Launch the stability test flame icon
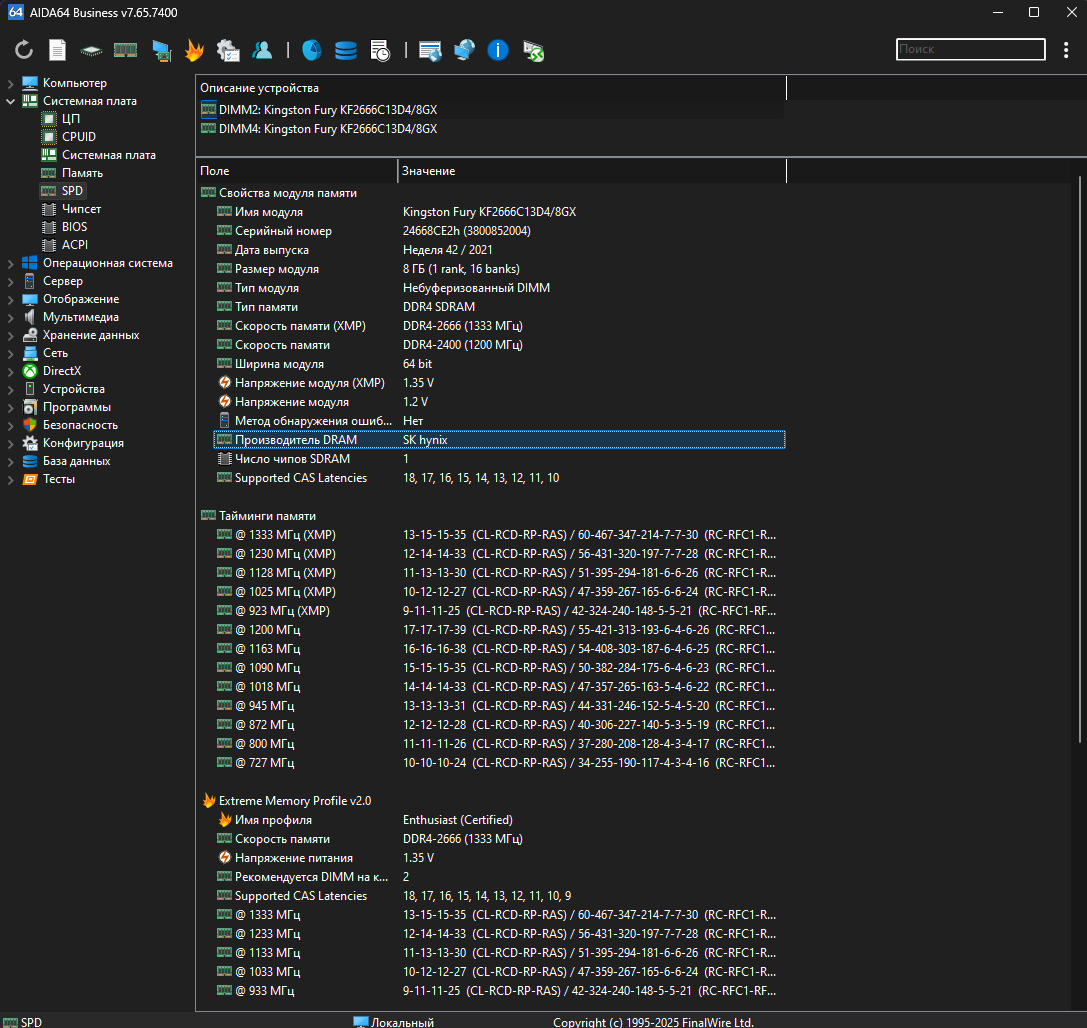Image resolution: width=1087 pixels, height=1028 pixels. [x=195, y=50]
